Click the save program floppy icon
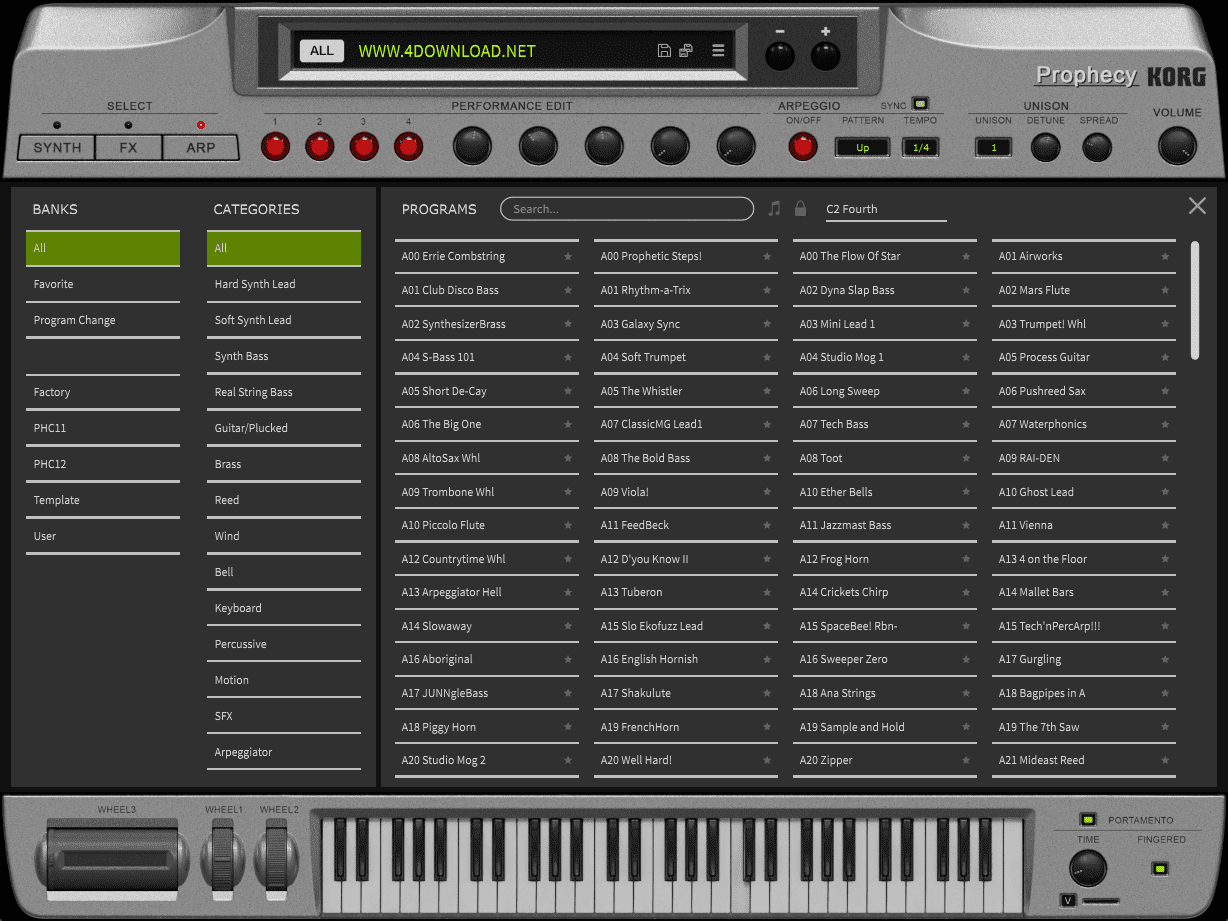 click(x=664, y=51)
